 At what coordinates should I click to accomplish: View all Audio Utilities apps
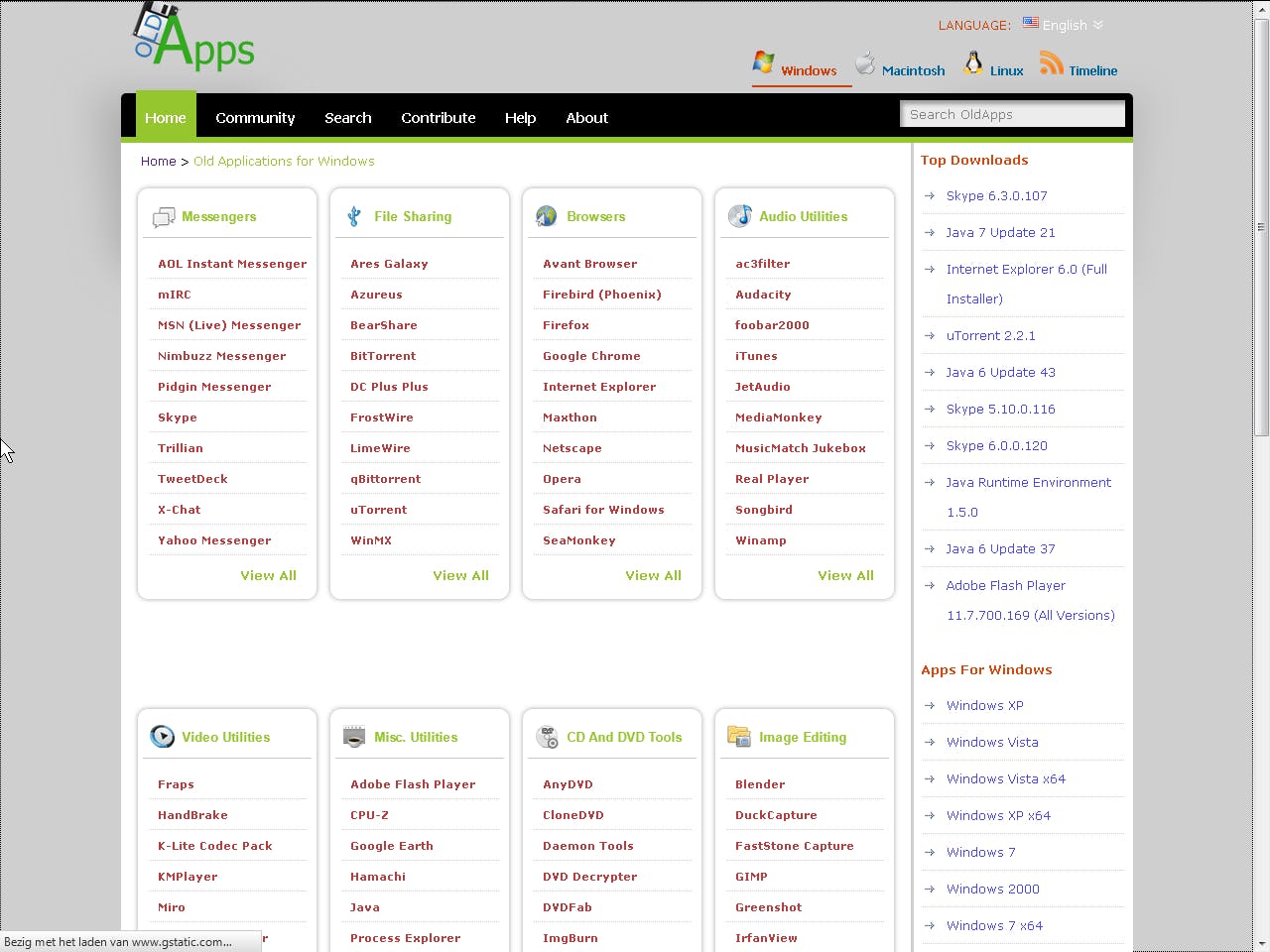coord(845,575)
